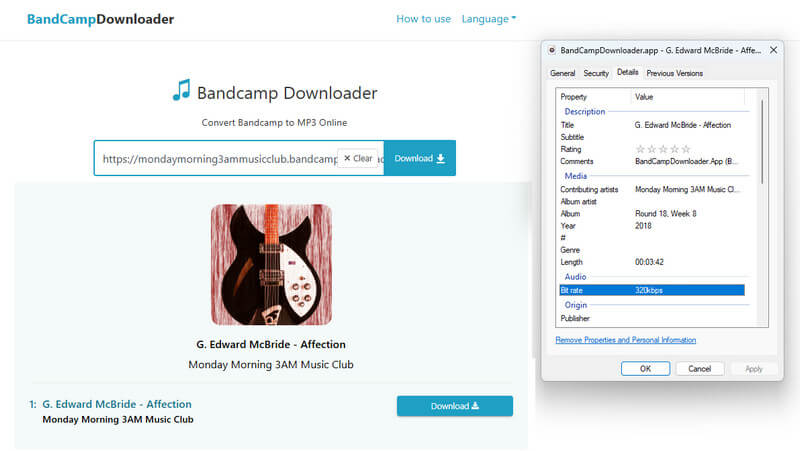Click the Monday Morning 3AM Music Club heading under the cover
The image size is (800, 451).
[271, 365]
